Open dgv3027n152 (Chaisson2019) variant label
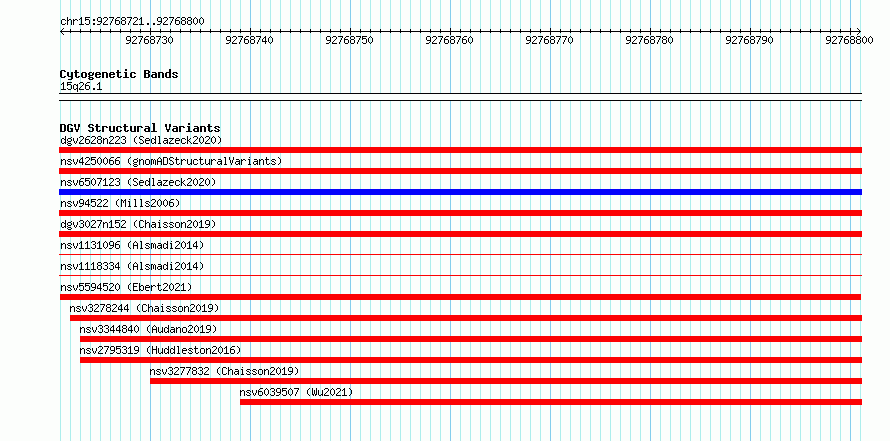Image resolution: width=890 pixels, height=441 pixels. click(138, 224)
